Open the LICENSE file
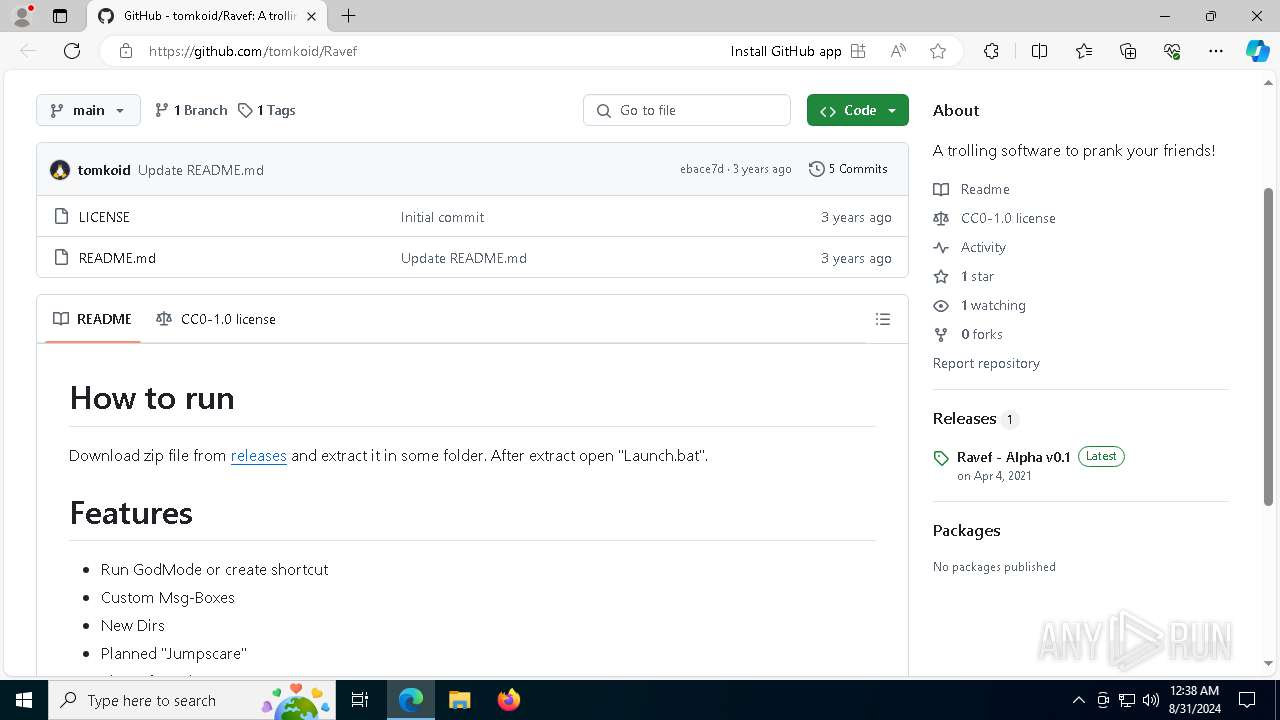This screenshot has height=720, width=1280. tap(104, 217)
